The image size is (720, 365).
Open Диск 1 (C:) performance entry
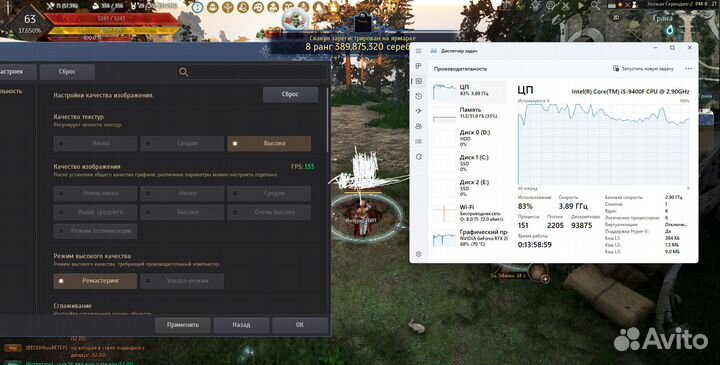(469, 163)
